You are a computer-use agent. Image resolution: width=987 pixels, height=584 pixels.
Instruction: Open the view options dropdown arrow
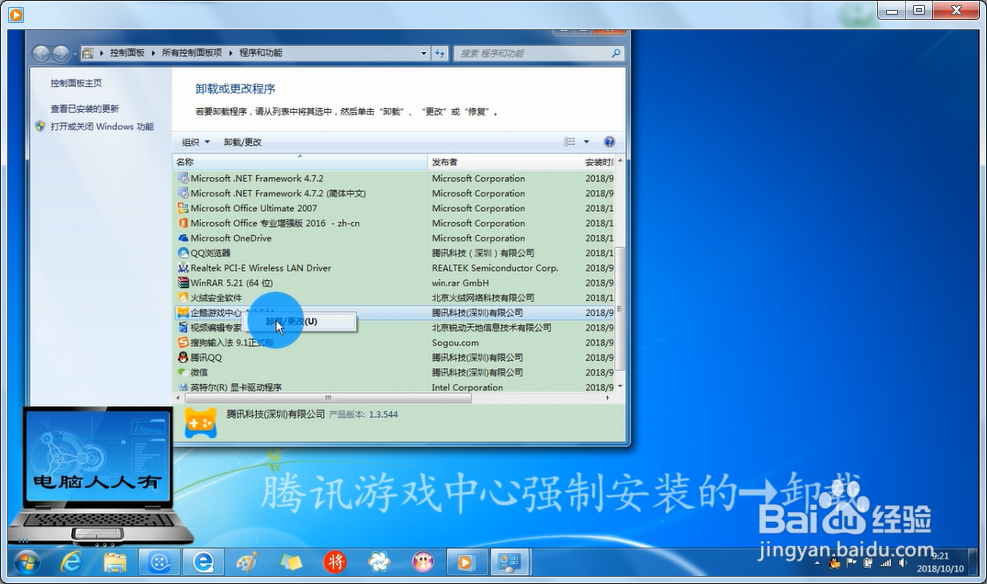[586, 142]
